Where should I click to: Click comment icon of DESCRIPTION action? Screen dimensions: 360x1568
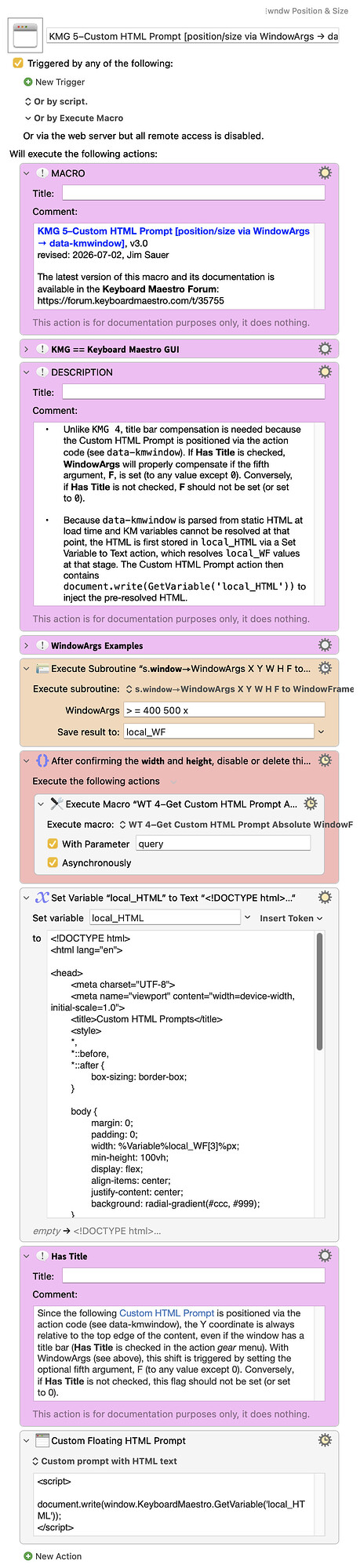click(x=42, y=372)
